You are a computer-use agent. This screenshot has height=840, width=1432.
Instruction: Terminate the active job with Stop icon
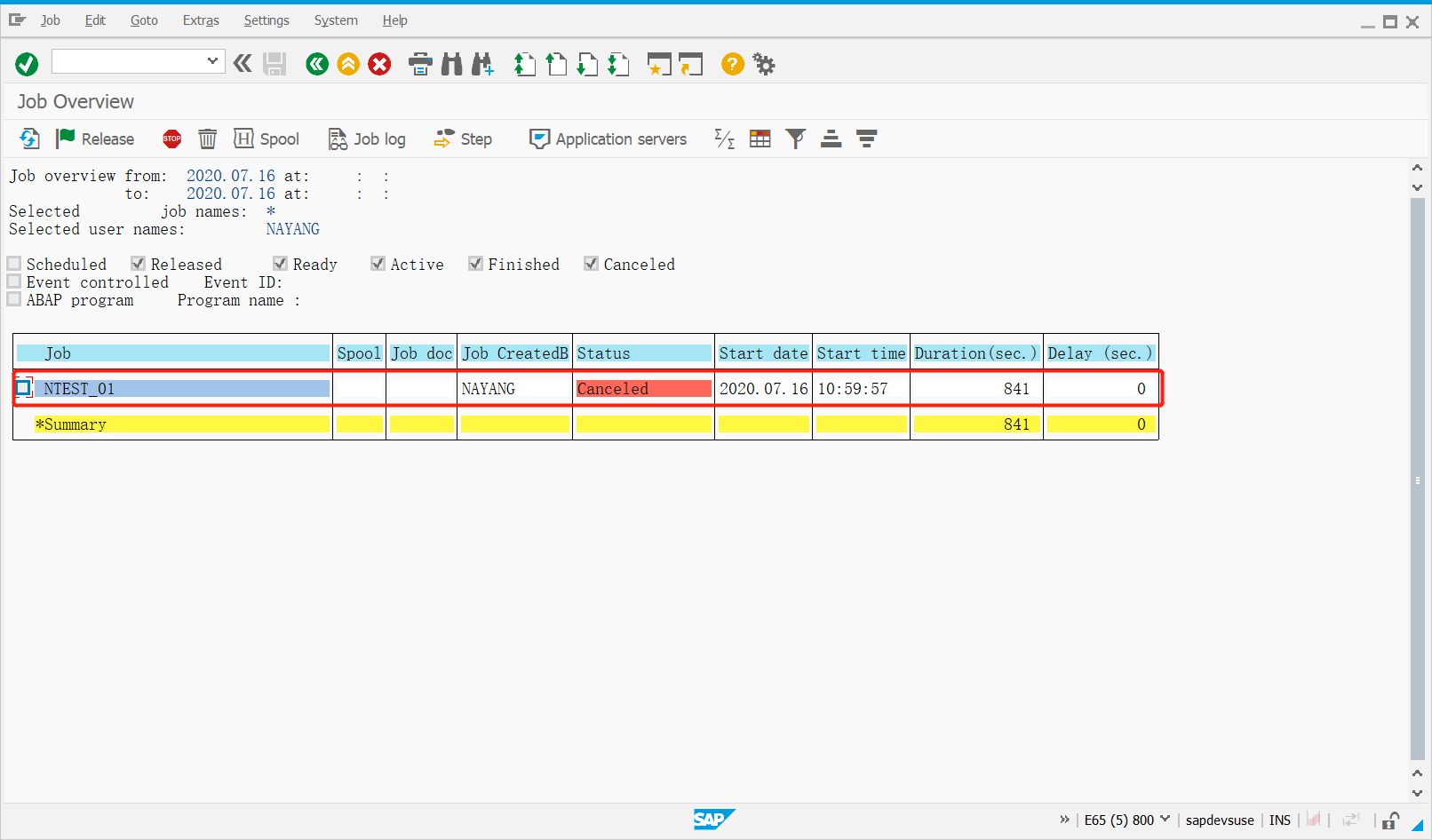pos(171,139)
